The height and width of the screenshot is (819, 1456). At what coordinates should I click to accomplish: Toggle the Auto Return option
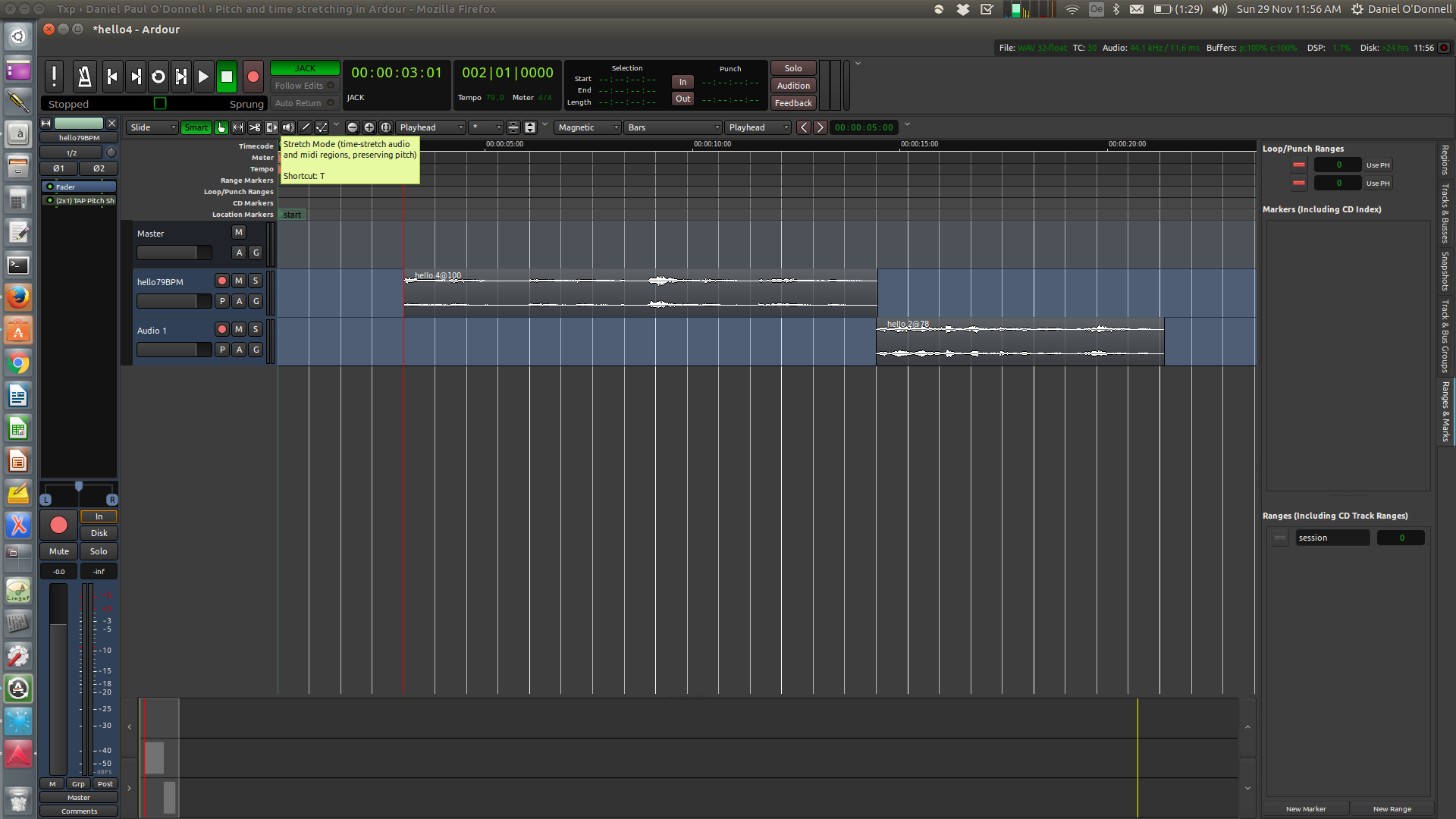[x=304, y=103]
